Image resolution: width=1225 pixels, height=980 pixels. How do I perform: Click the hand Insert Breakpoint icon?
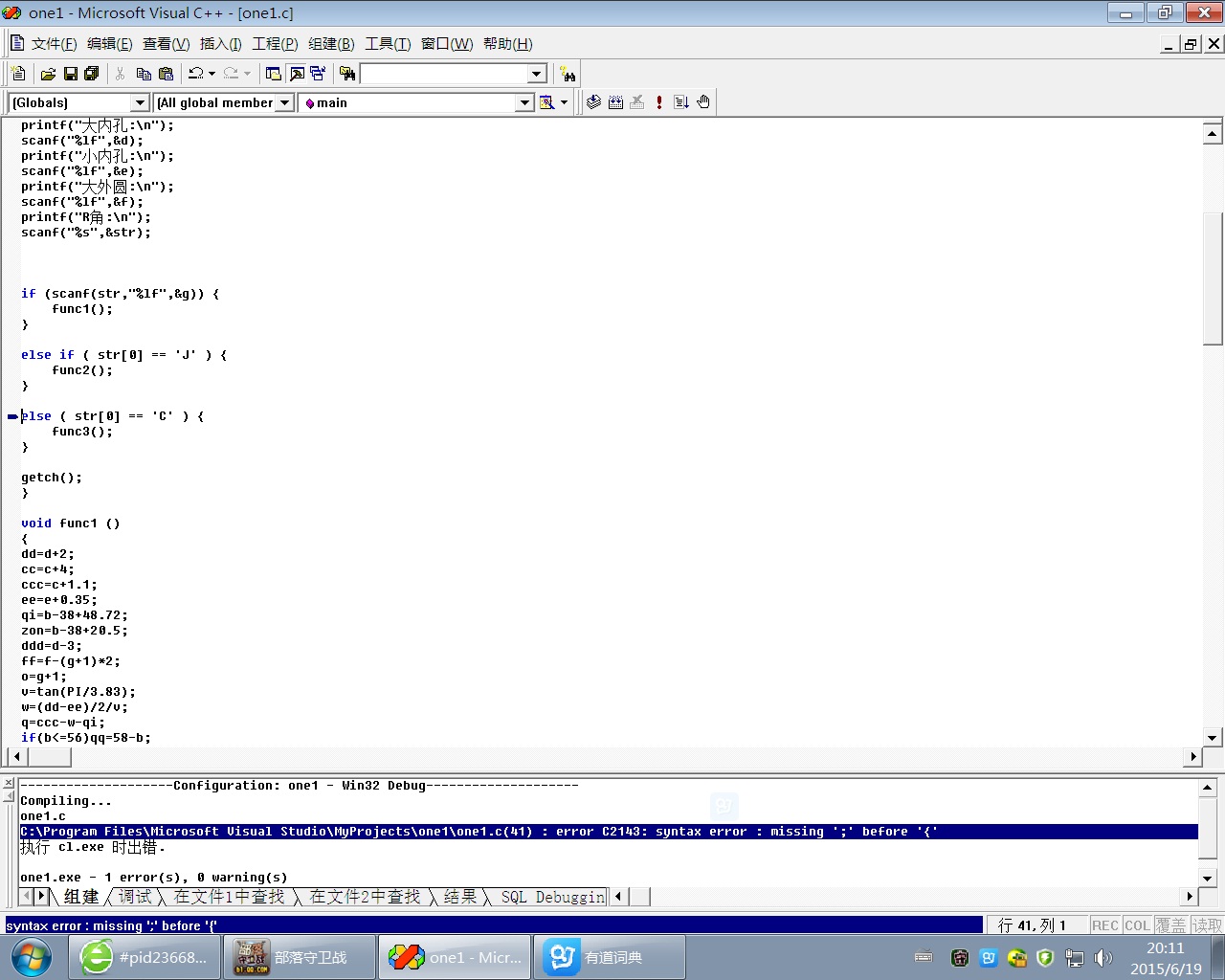point(703,102)
